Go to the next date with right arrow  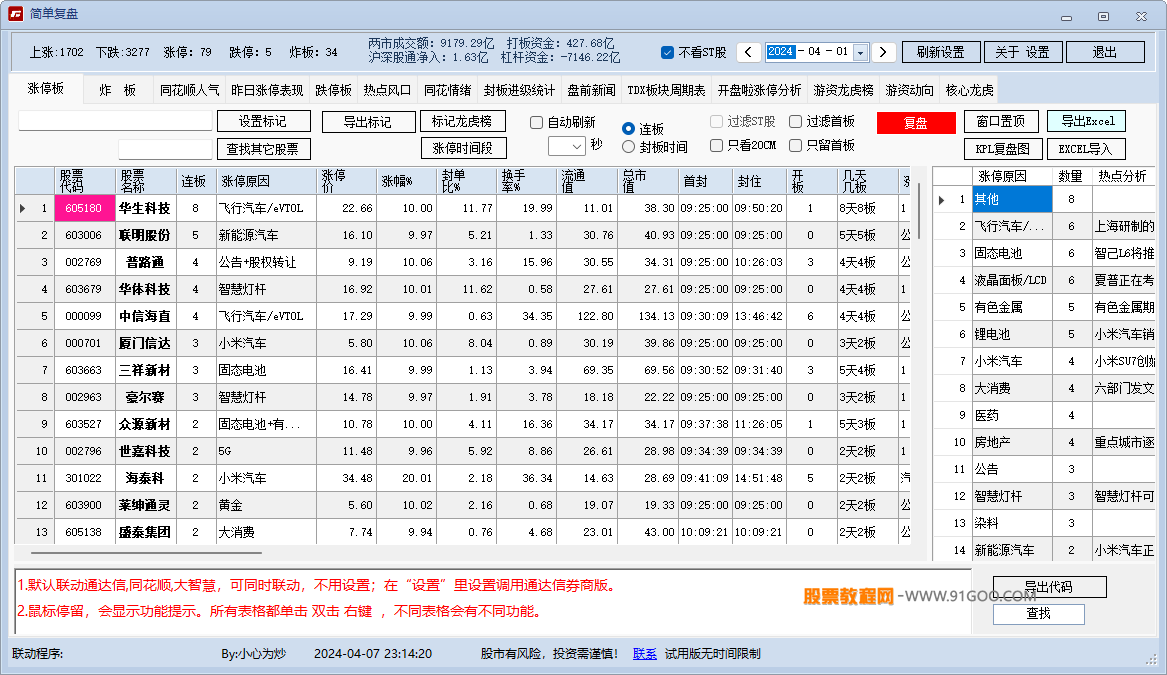tap(883, 52)
